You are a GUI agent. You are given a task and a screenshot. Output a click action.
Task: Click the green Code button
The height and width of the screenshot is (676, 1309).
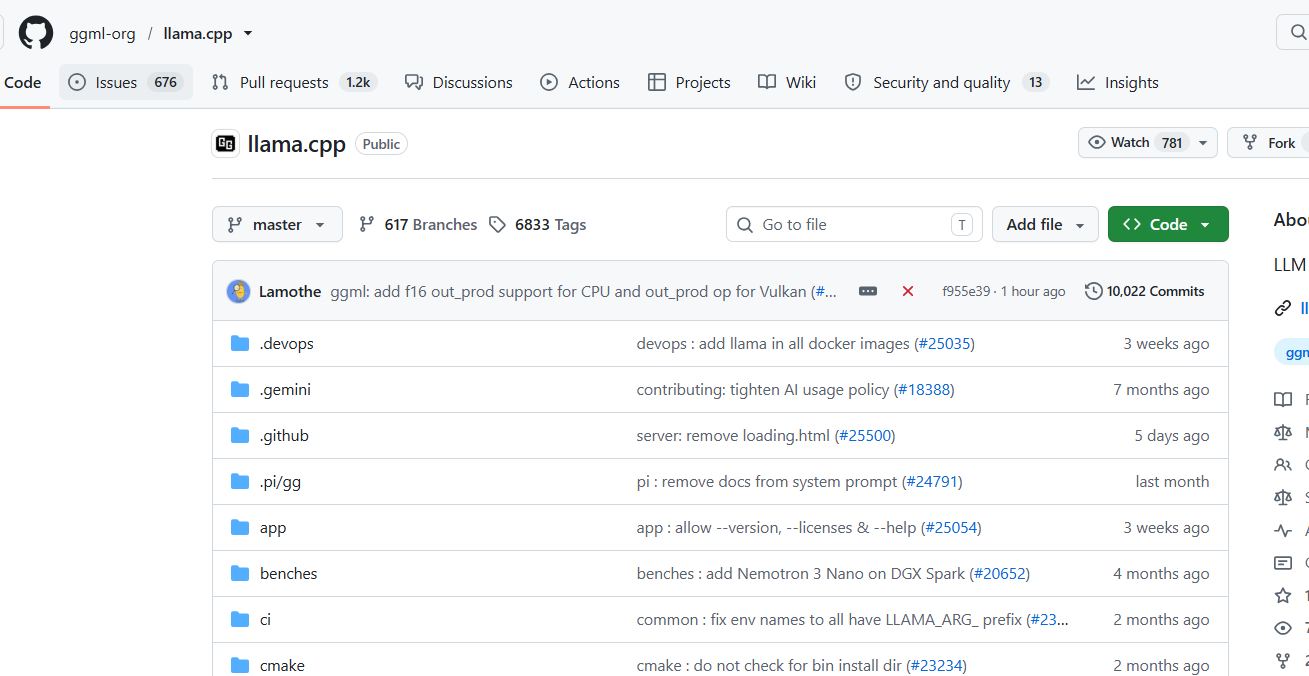[1168, 224]
